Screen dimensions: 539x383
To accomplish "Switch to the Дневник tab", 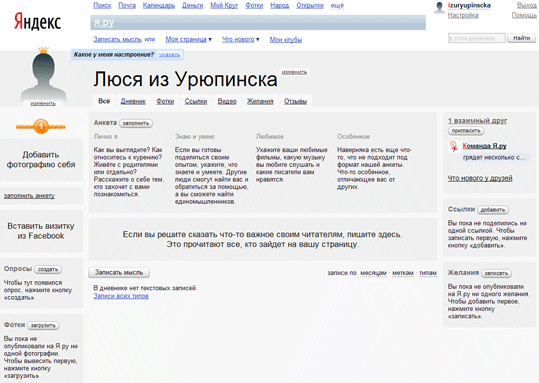I will 133,101.
